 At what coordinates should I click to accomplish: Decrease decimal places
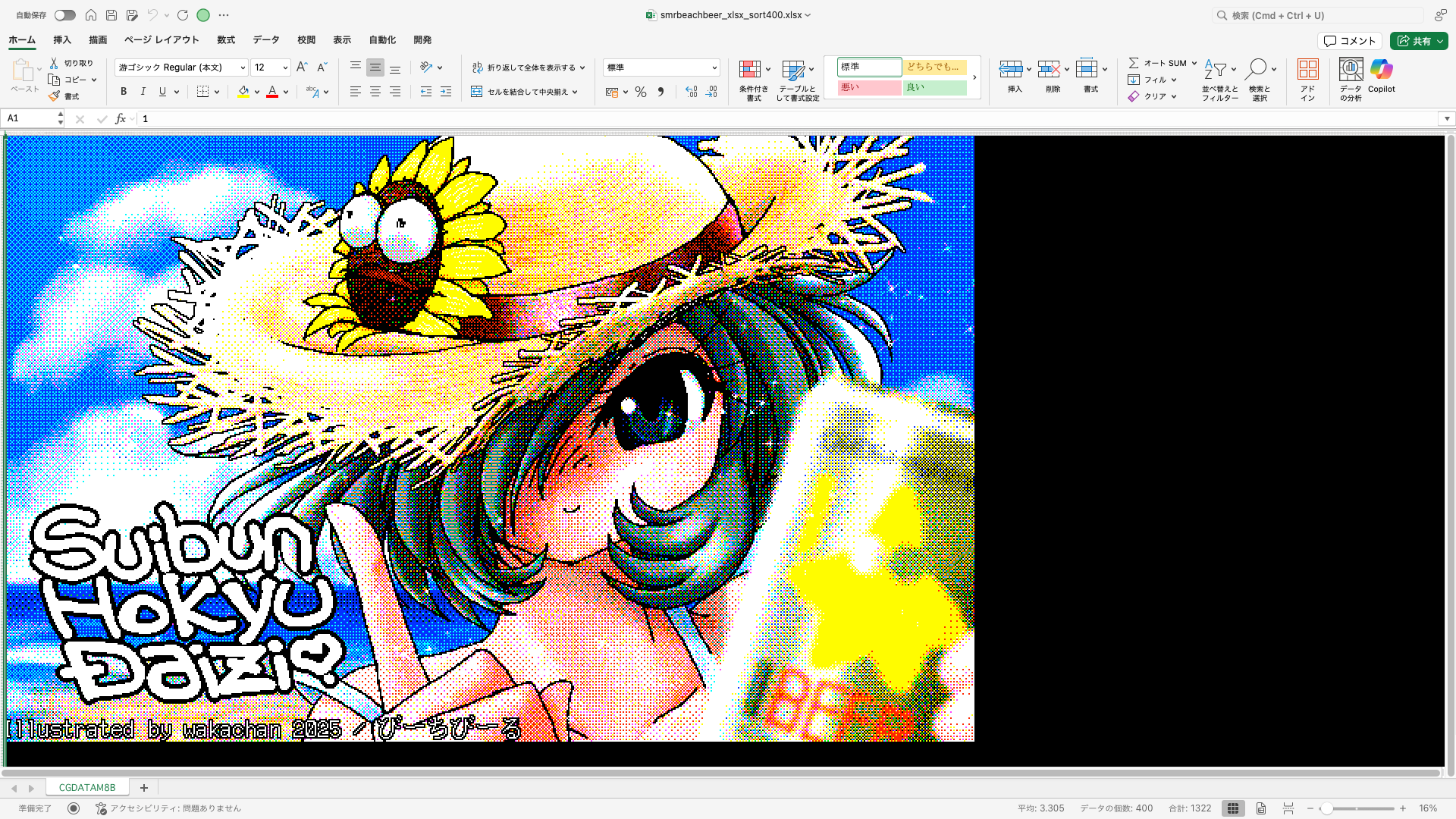(711, 92)
